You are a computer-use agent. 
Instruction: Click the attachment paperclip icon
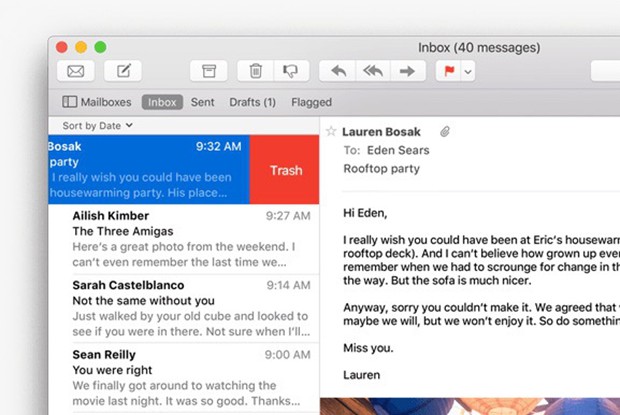445,132
